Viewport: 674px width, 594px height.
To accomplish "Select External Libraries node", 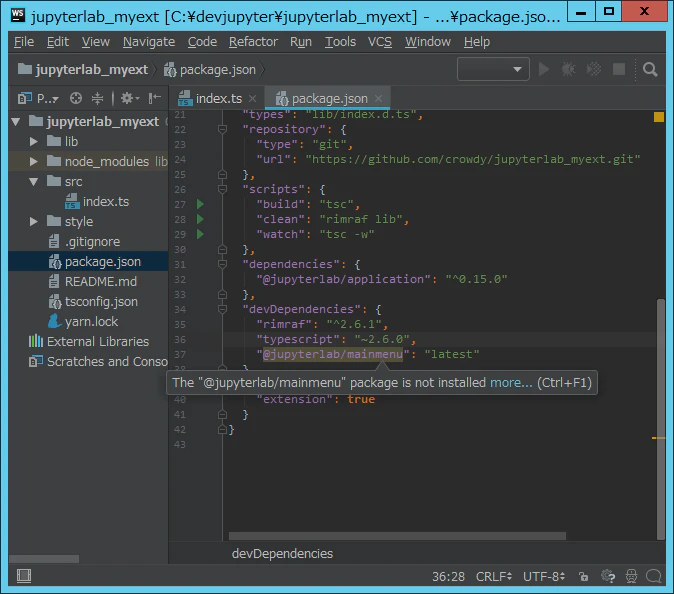I will point(89,341).
